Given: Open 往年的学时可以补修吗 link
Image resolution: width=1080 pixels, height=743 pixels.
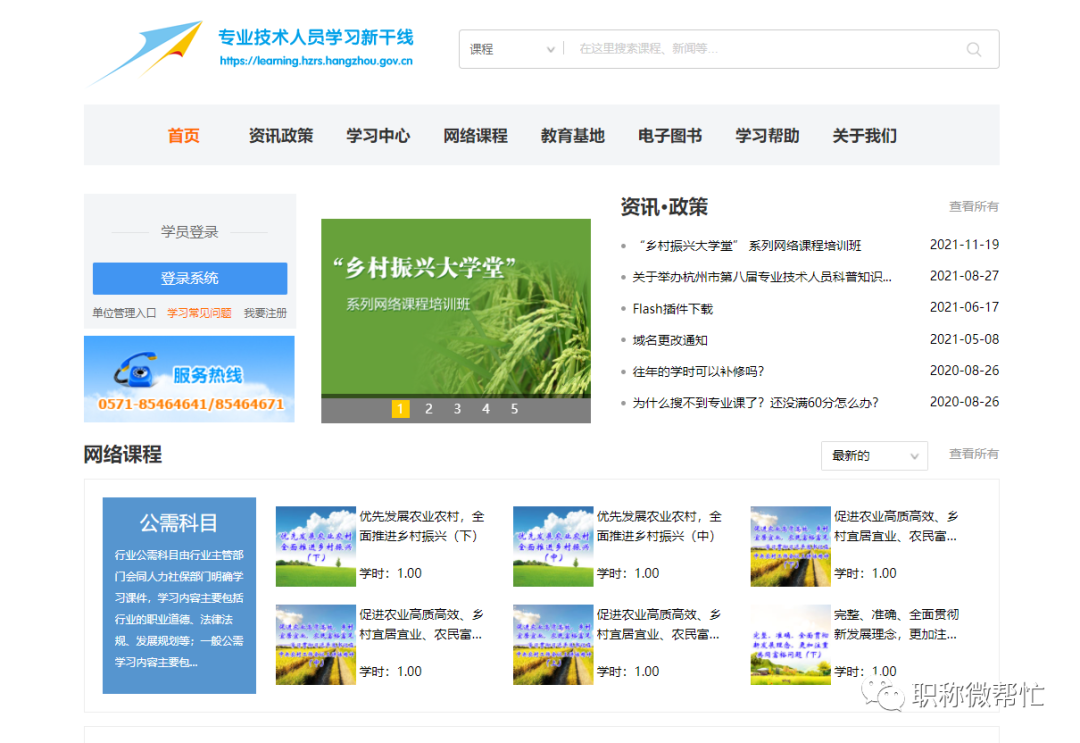Looking at the screenshot, I should point(698,372).
